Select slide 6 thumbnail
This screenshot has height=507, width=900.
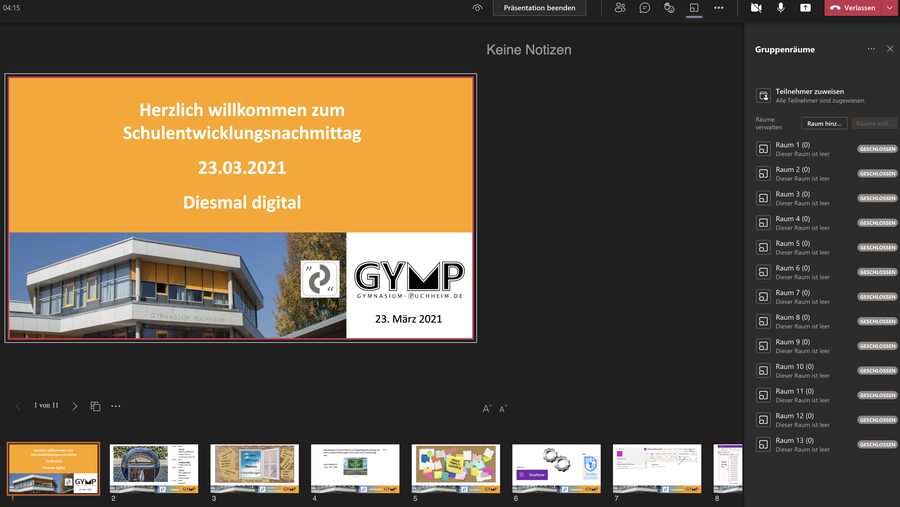tap(556, 469)
